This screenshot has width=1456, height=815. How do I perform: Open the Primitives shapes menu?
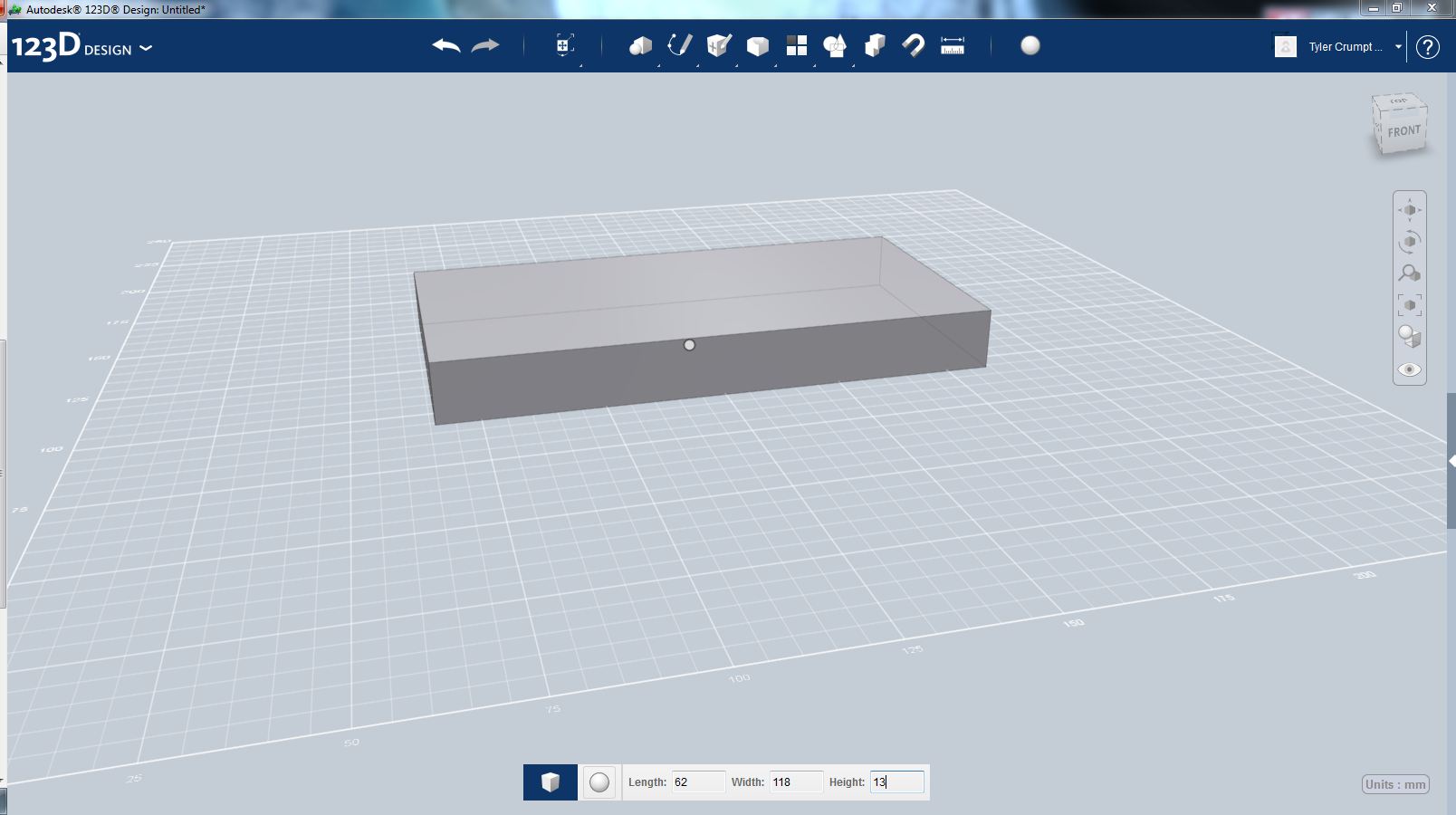(640, 45)
